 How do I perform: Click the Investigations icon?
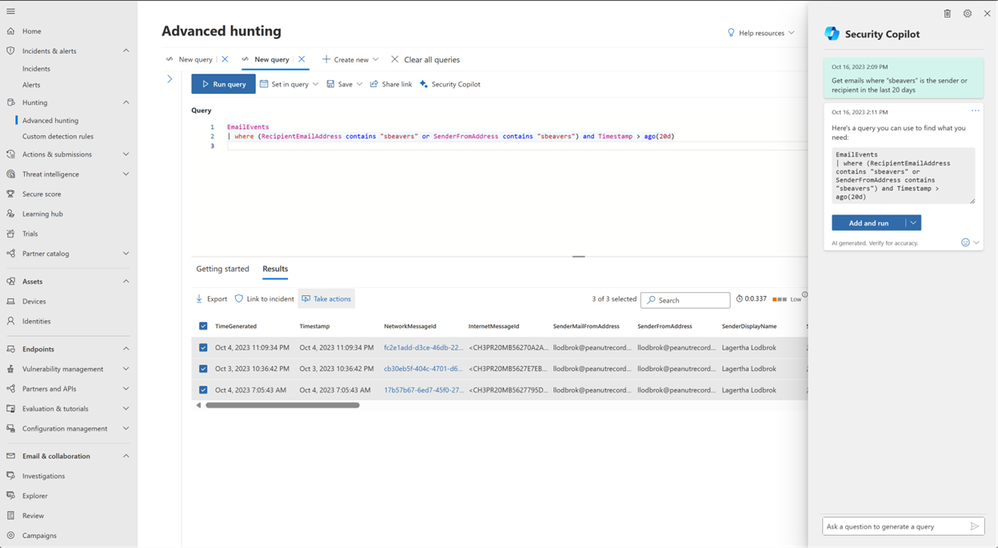pos(10,475)
